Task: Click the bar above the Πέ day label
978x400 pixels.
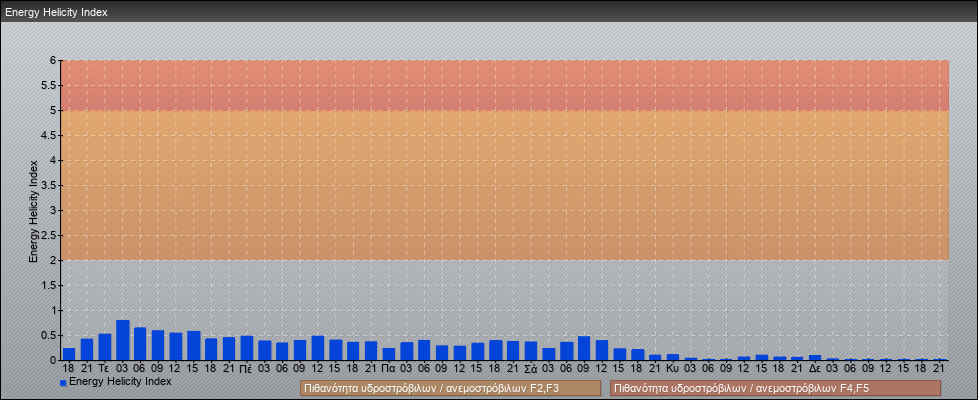Action: 247,348
